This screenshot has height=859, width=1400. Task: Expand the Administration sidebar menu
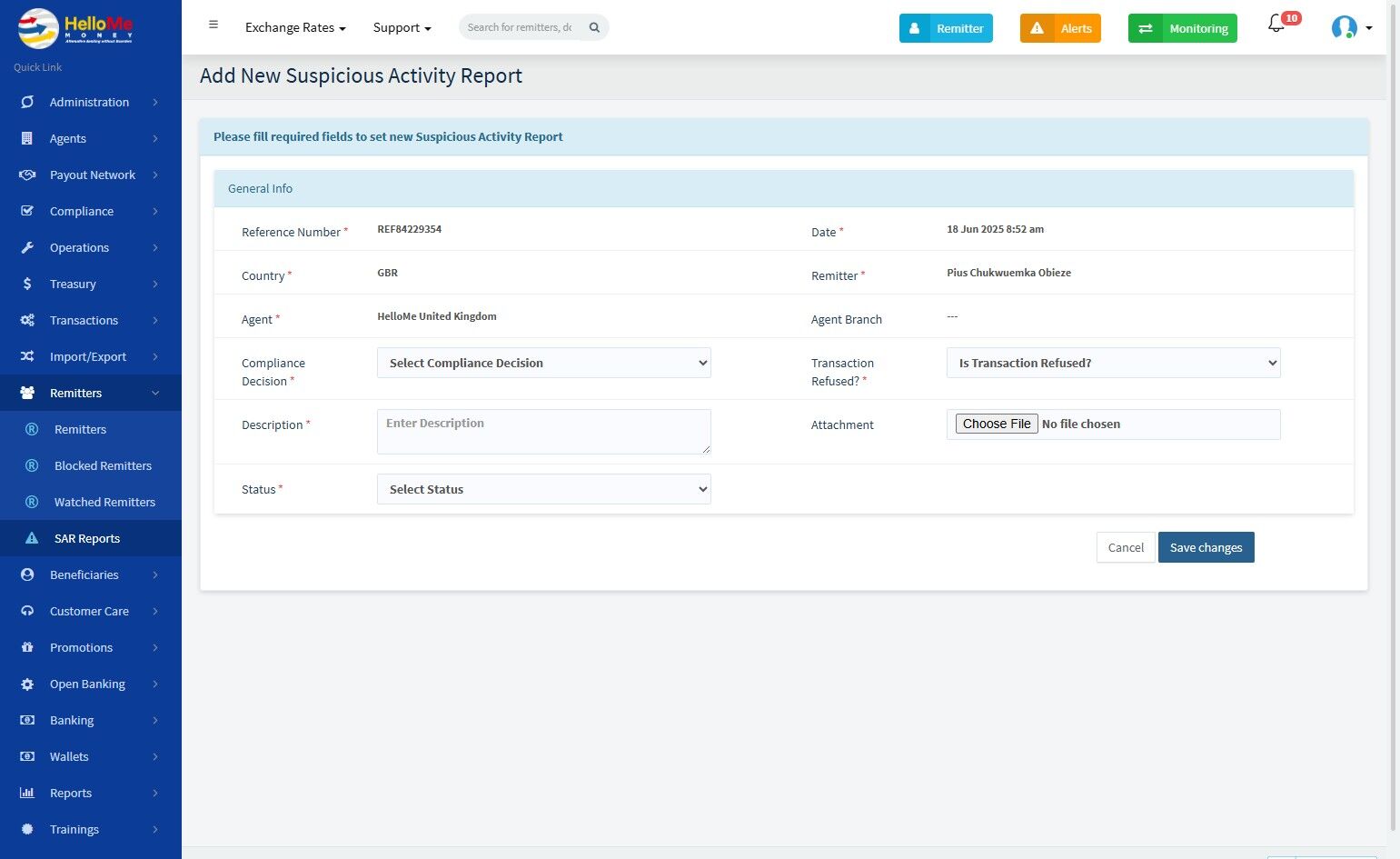90,102
